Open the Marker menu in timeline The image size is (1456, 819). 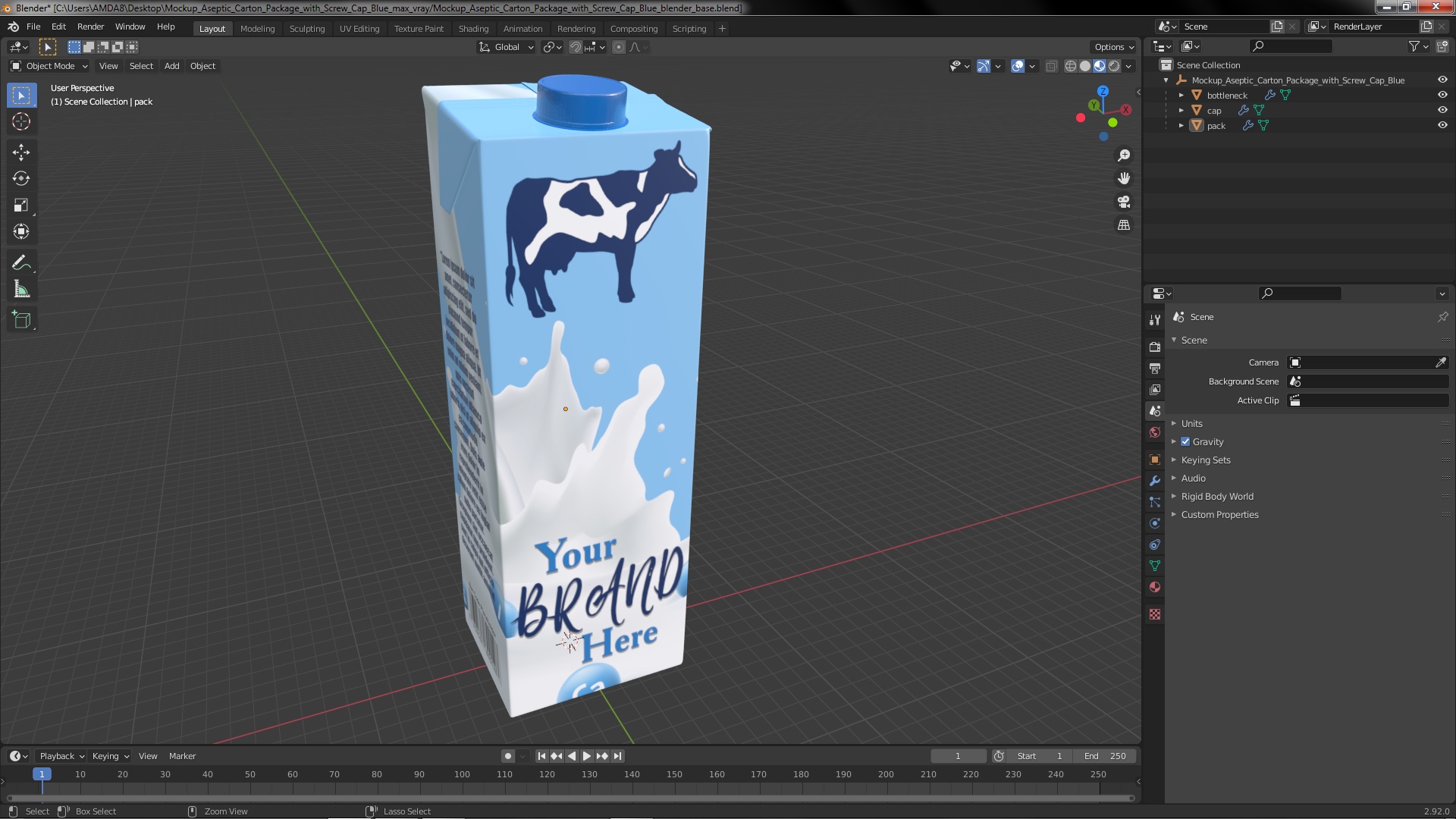pos(182,756)
